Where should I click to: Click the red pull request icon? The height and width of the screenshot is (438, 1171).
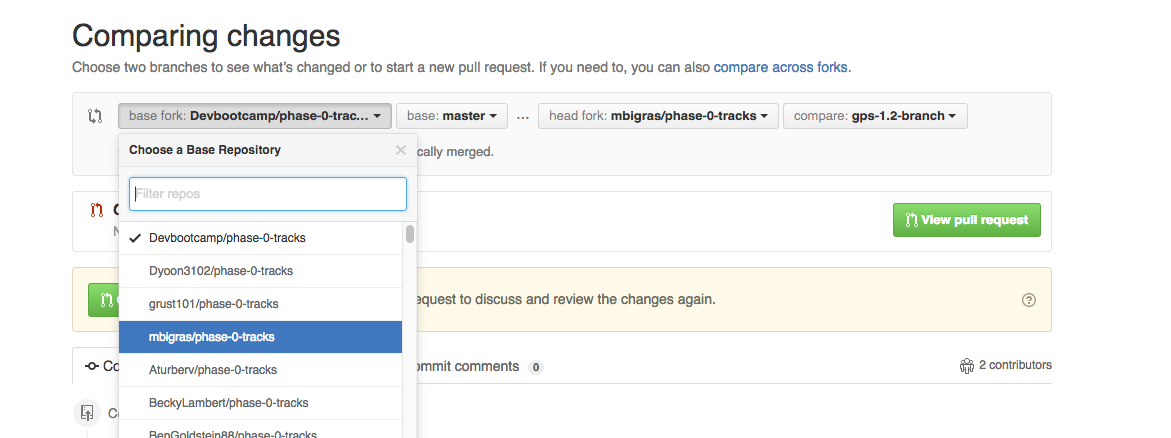[x=96, y=211]
